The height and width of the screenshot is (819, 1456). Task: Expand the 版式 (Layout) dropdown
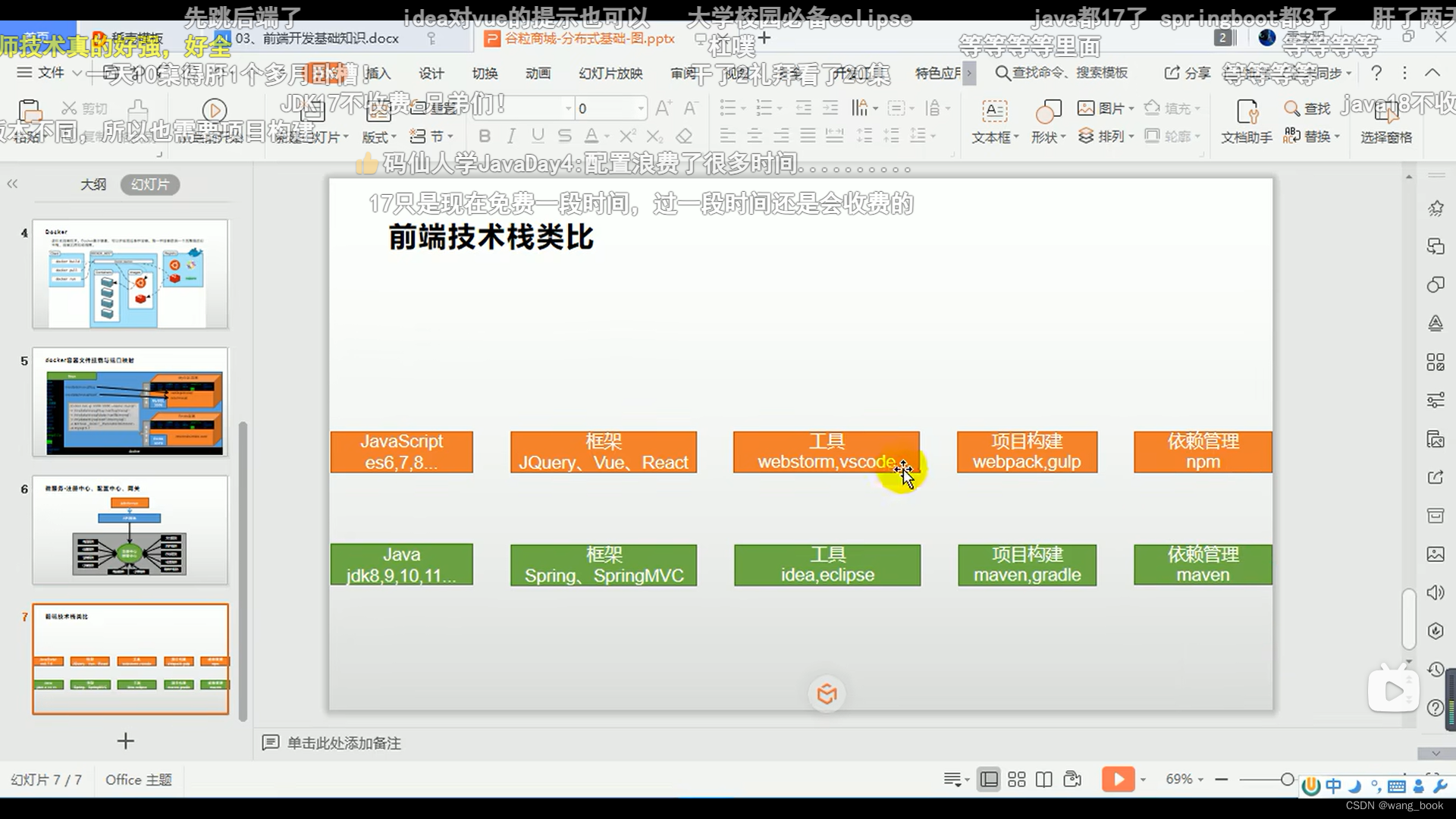[378, 136]
